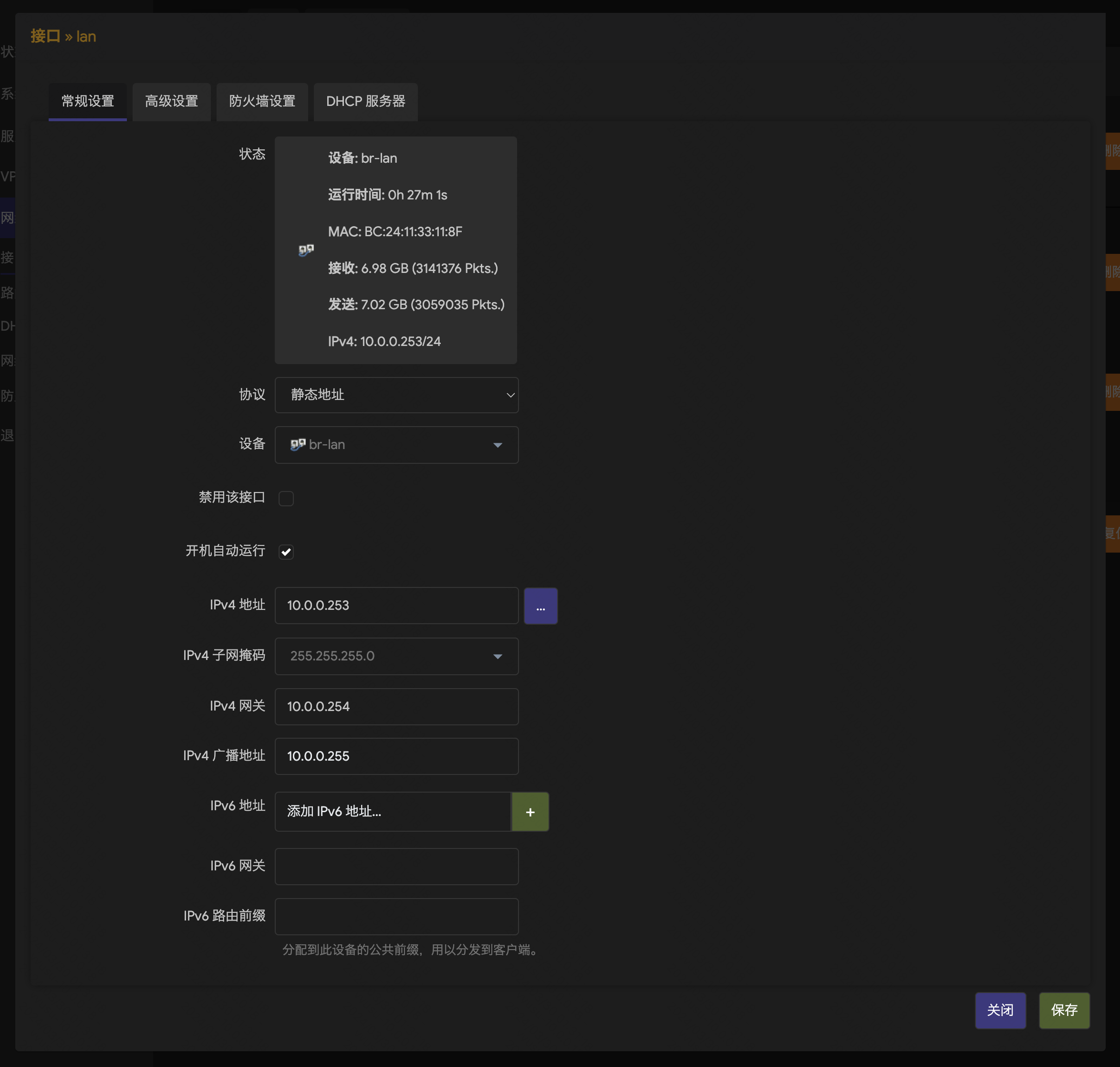The height and width of the screenshot is (1067, 1120).
Task: Check the 禁用该接口 checkbox
Action: (286, 498)
